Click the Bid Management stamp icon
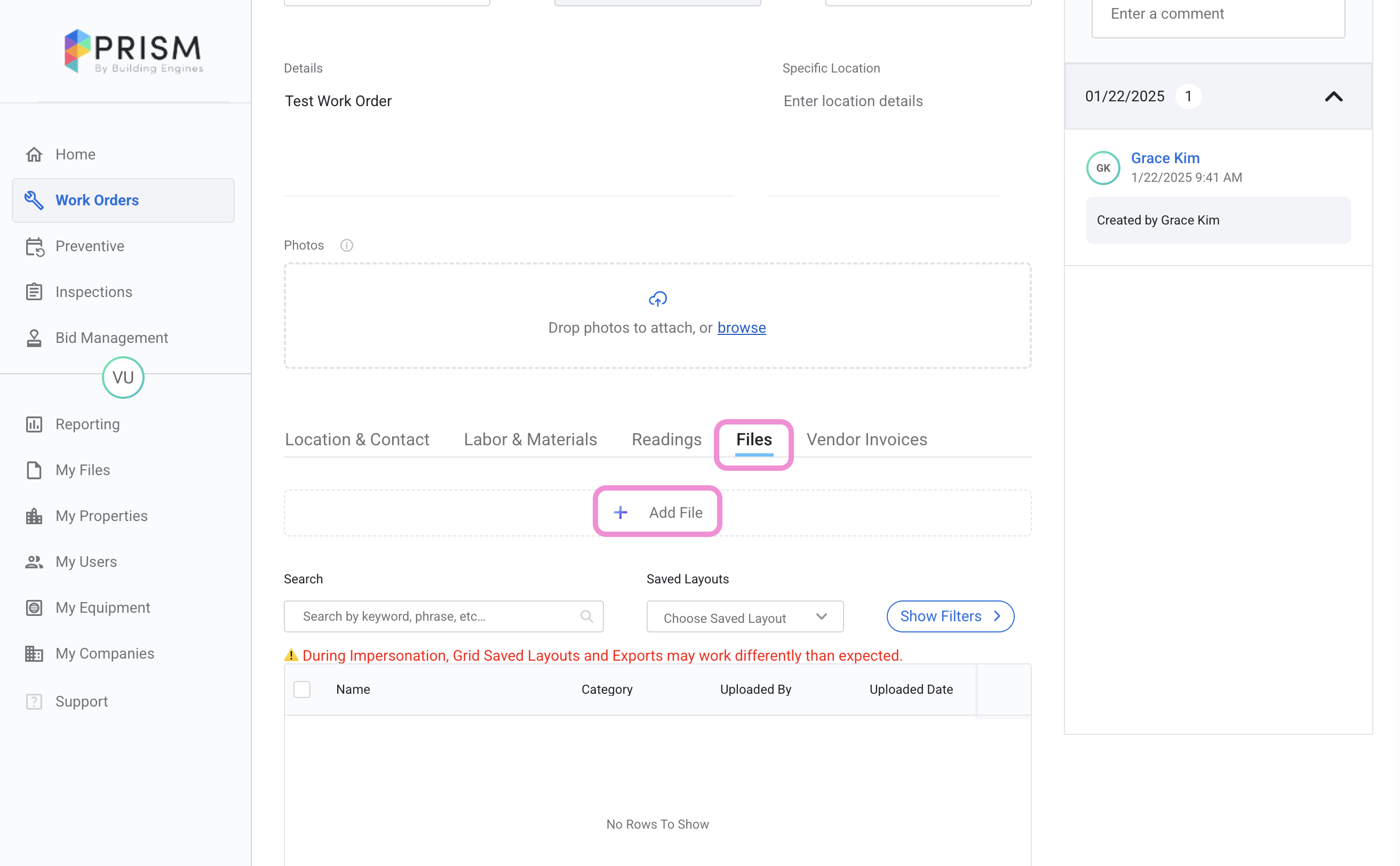 tap(34, 338)
